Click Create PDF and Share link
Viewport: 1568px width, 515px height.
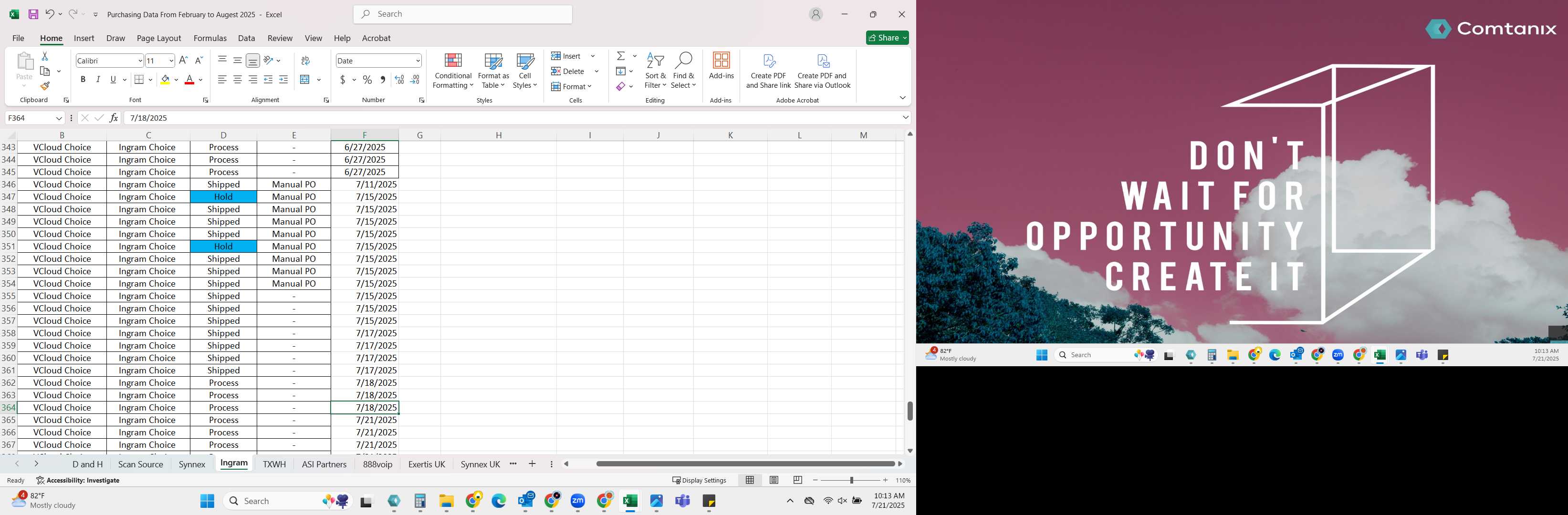(768, 71)
